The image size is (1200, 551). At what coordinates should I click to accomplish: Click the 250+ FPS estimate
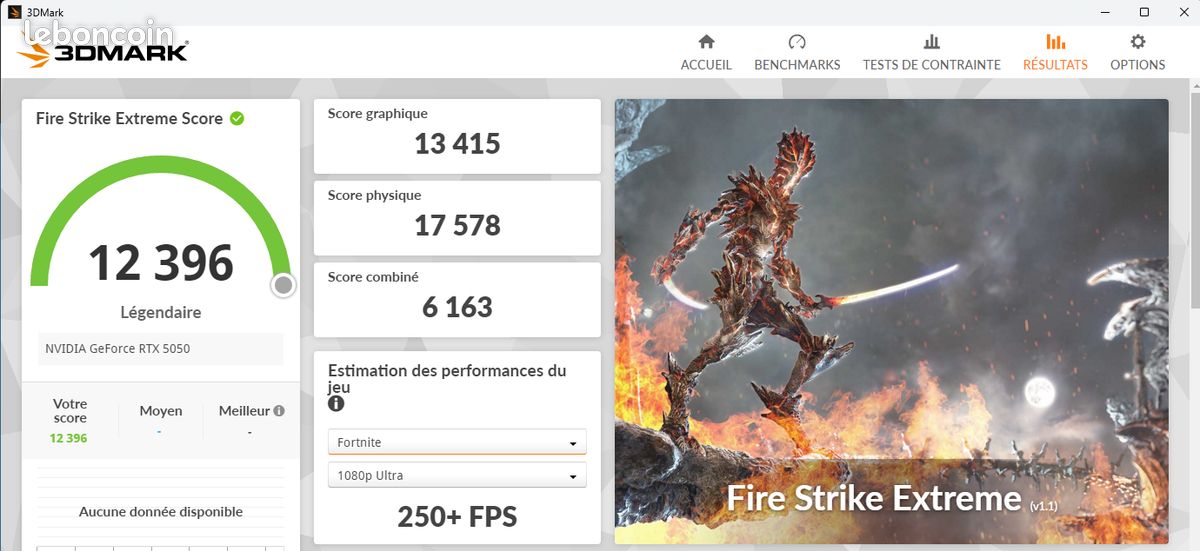457,516
